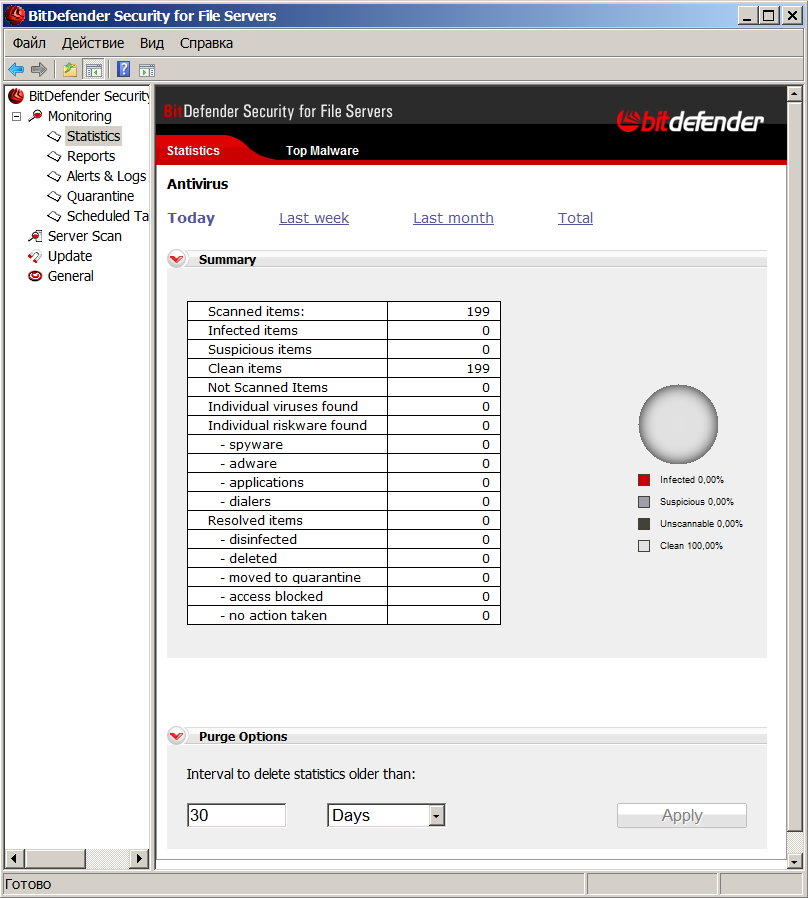Click the main pane scroll up arrow
The image size is (808, 898).
click(794, 94)
